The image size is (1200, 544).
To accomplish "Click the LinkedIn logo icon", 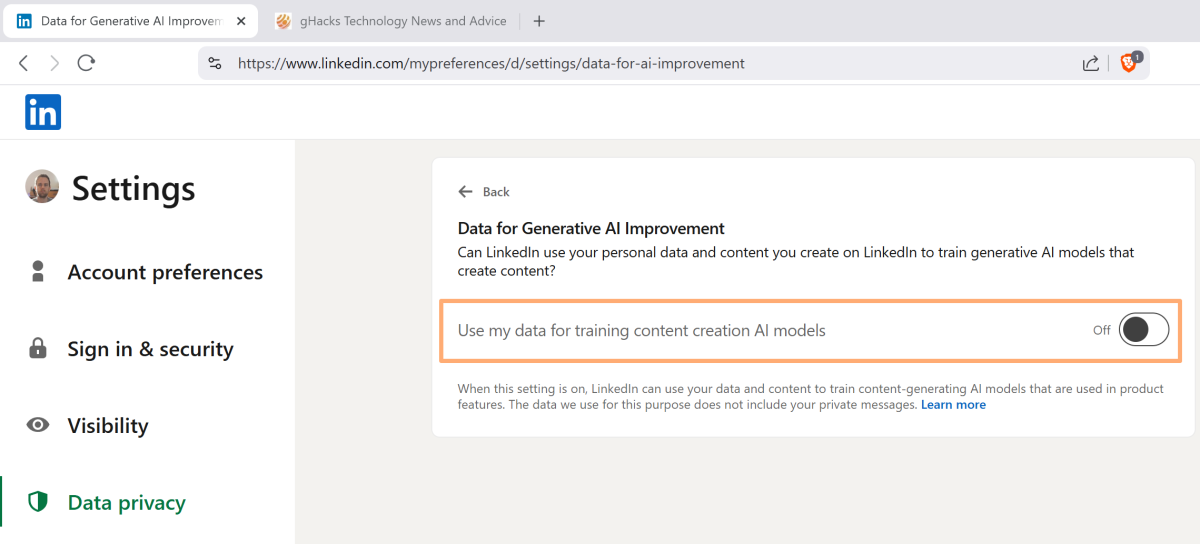I will (43, 112).
